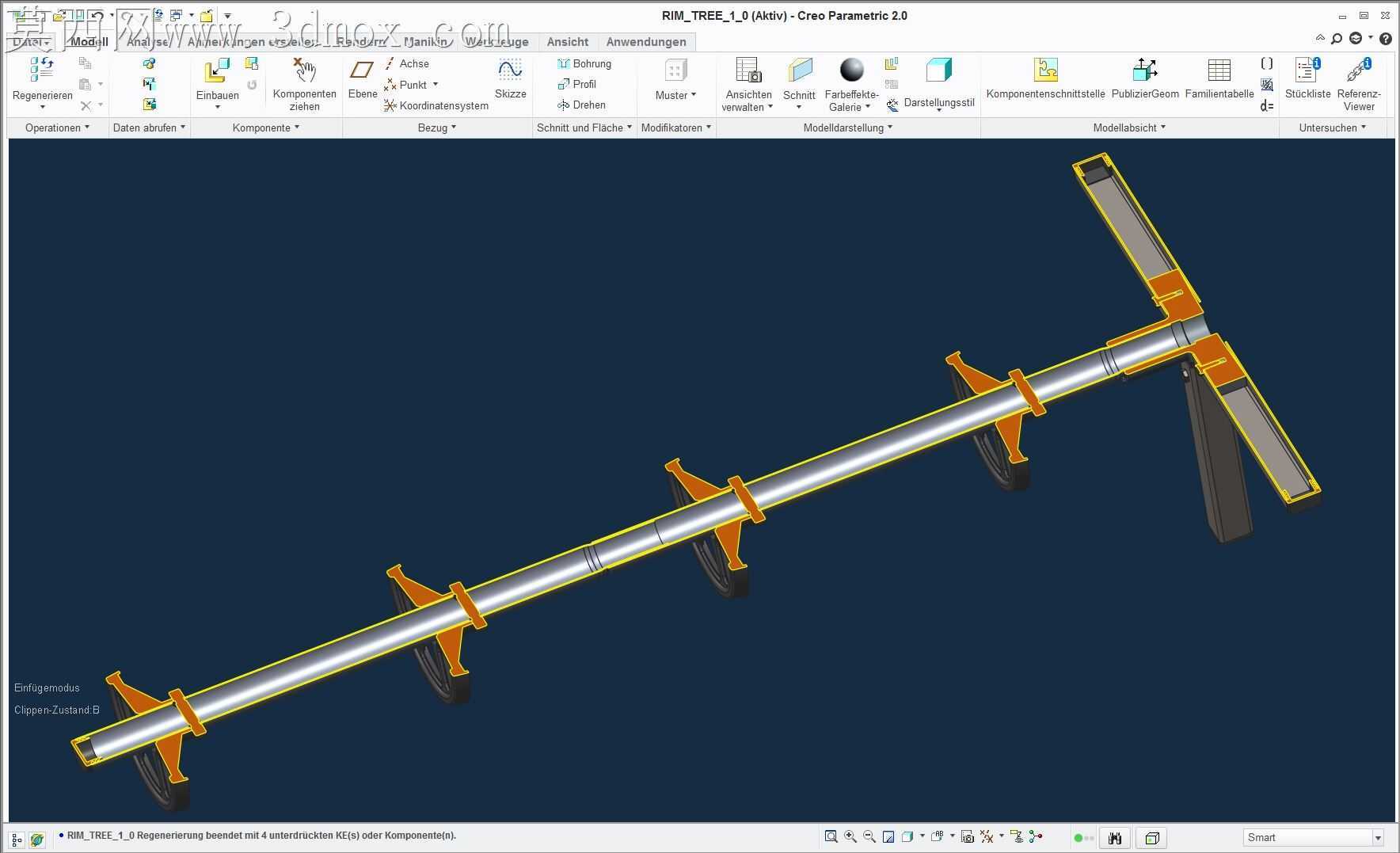
Task: Click the Muster pattern icon
Action: [x=675, y=70]
